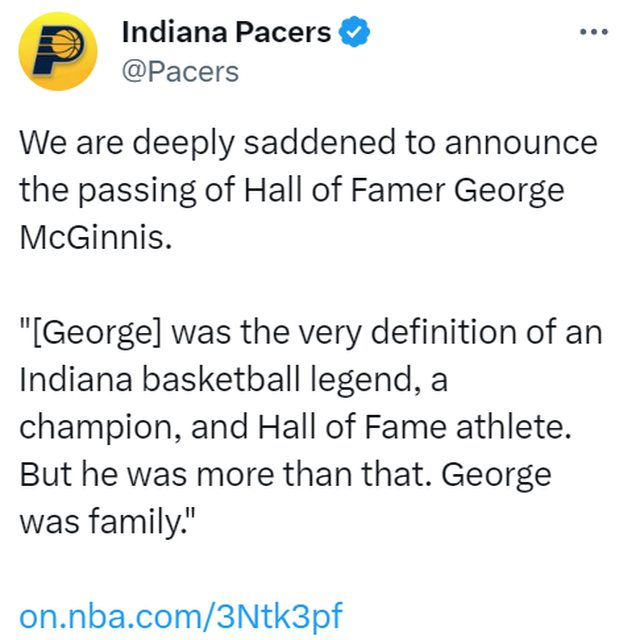Click the word "announce" in the tweet

pyautogui.click(x=521, y=142)
